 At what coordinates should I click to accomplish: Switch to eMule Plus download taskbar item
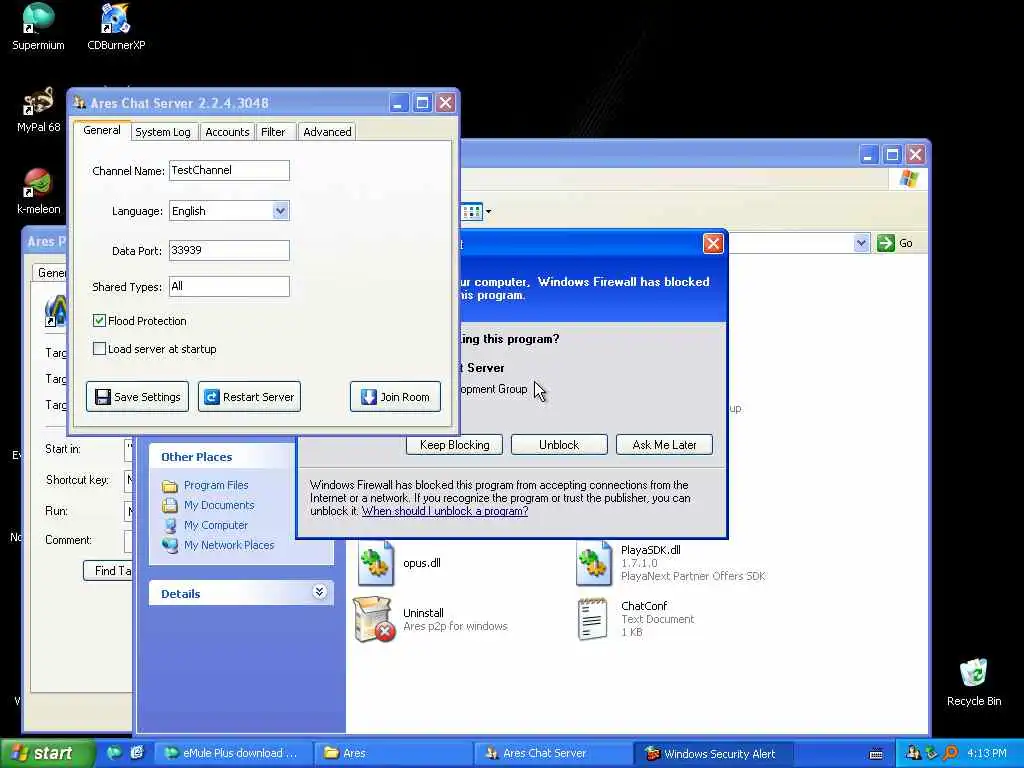[x=232, y=753]
